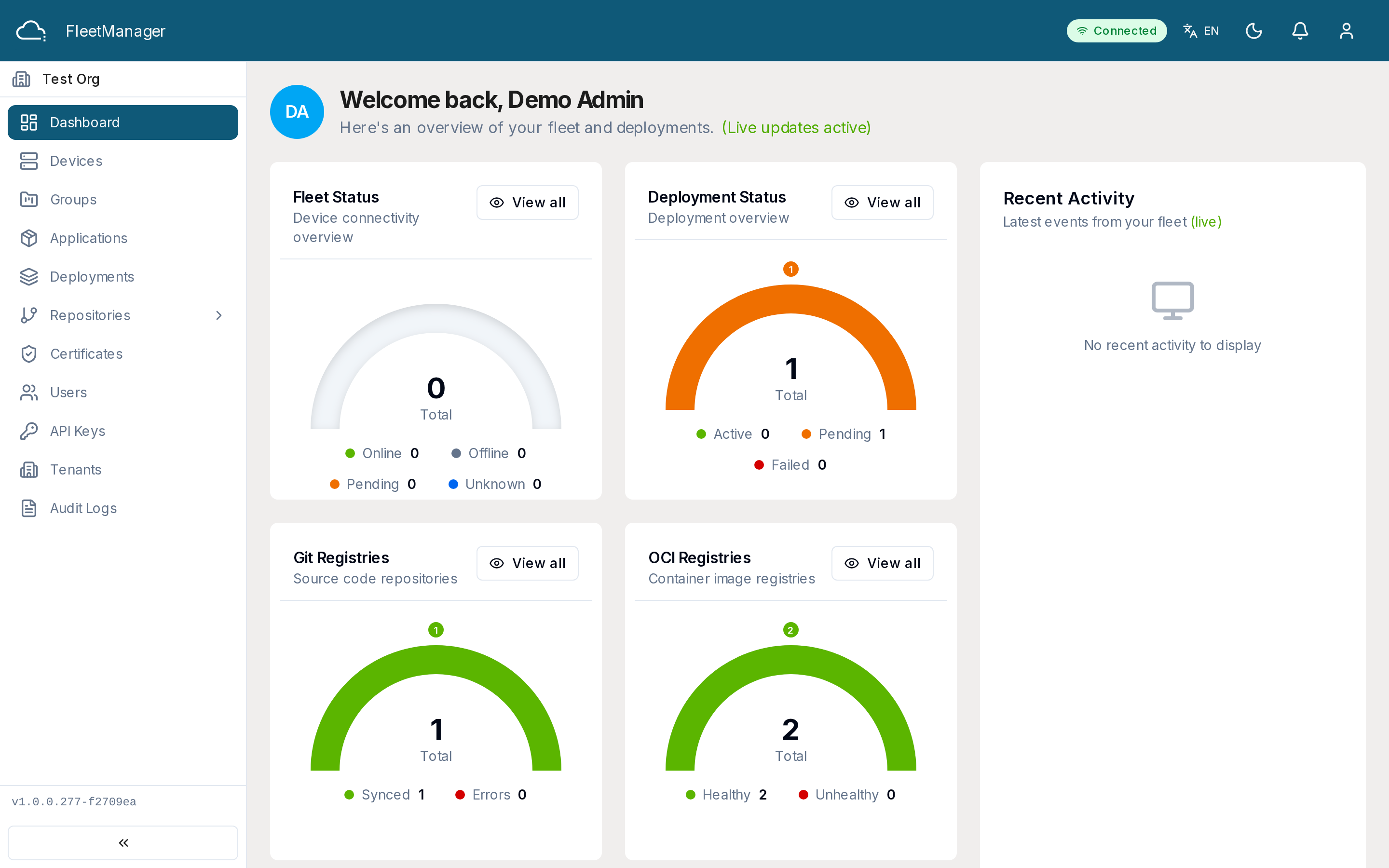Click the Online legend entry
The height and width of the screenshot is (868, 1389).
(x=381, y=453)
